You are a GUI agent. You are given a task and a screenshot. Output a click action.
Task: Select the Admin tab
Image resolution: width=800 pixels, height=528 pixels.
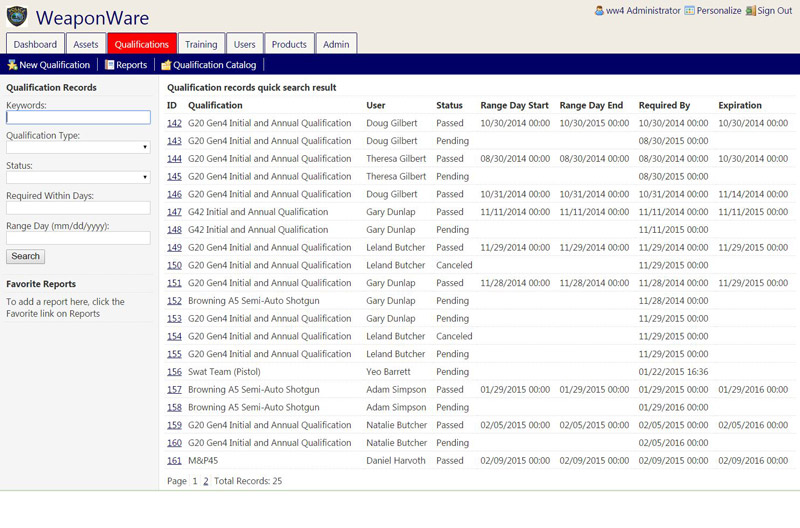tap(336, 44)
